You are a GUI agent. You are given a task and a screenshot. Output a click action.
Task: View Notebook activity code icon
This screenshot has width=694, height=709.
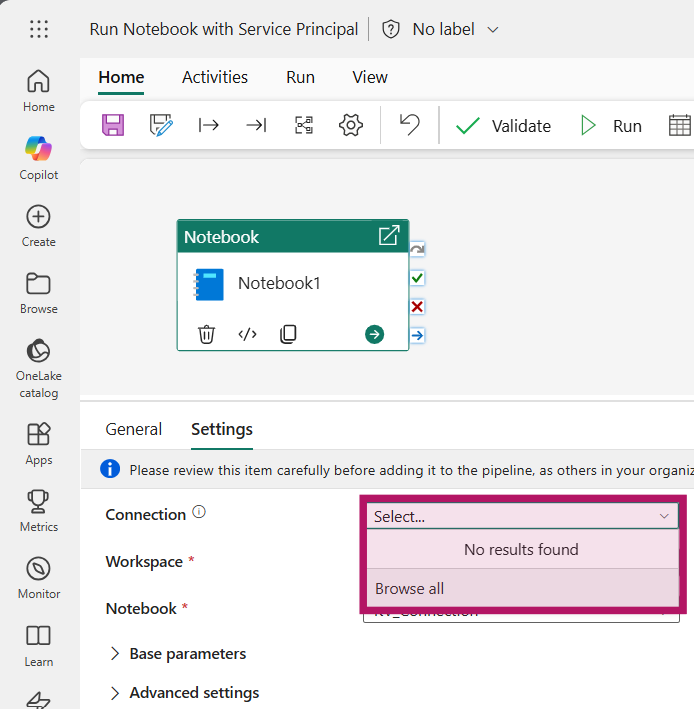point(247,334)
